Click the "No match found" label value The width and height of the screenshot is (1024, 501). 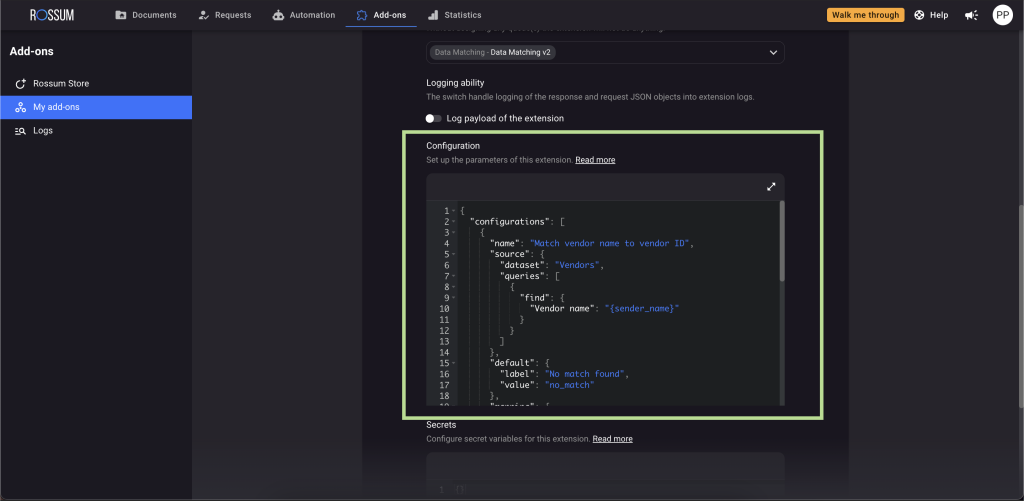pos(586,374)
